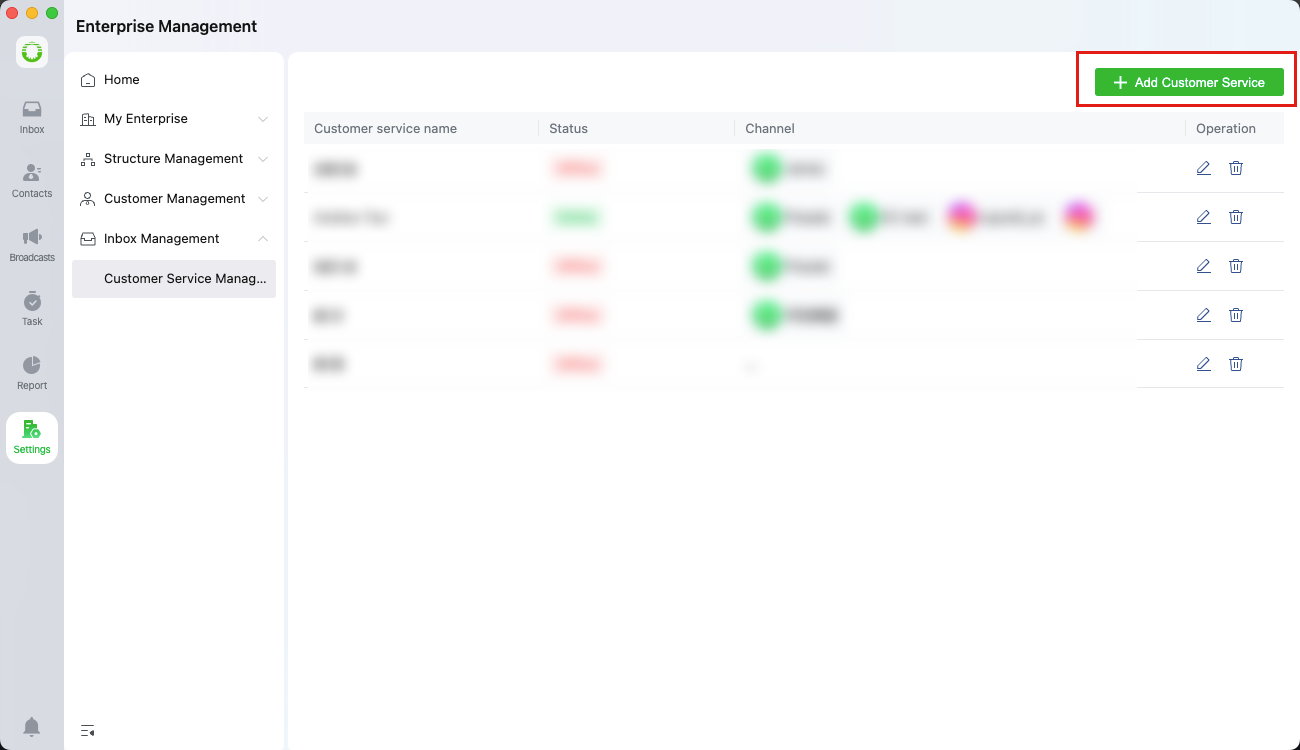1300x750 pixels.
Task: Click the notification bell icon
Action: 32,726
